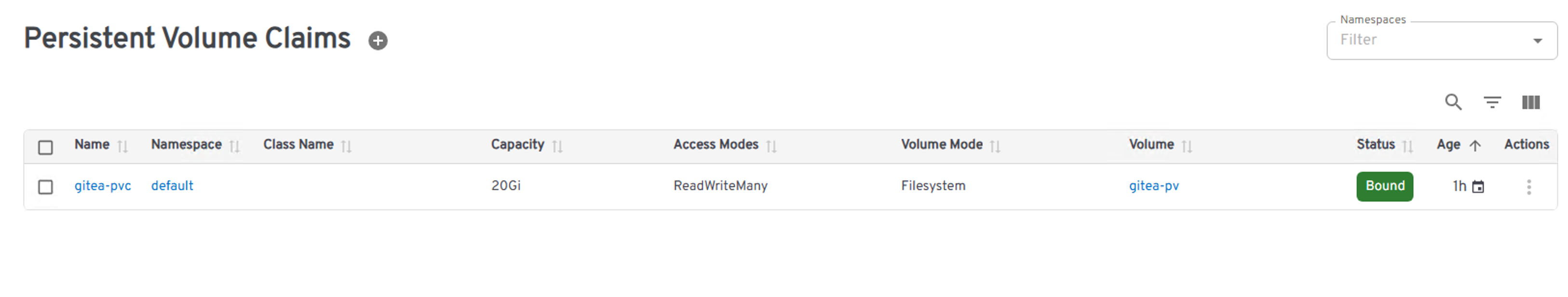Click the create Persistent Volume Claim plus icon
1568x297 pixels.
point(378,41)
